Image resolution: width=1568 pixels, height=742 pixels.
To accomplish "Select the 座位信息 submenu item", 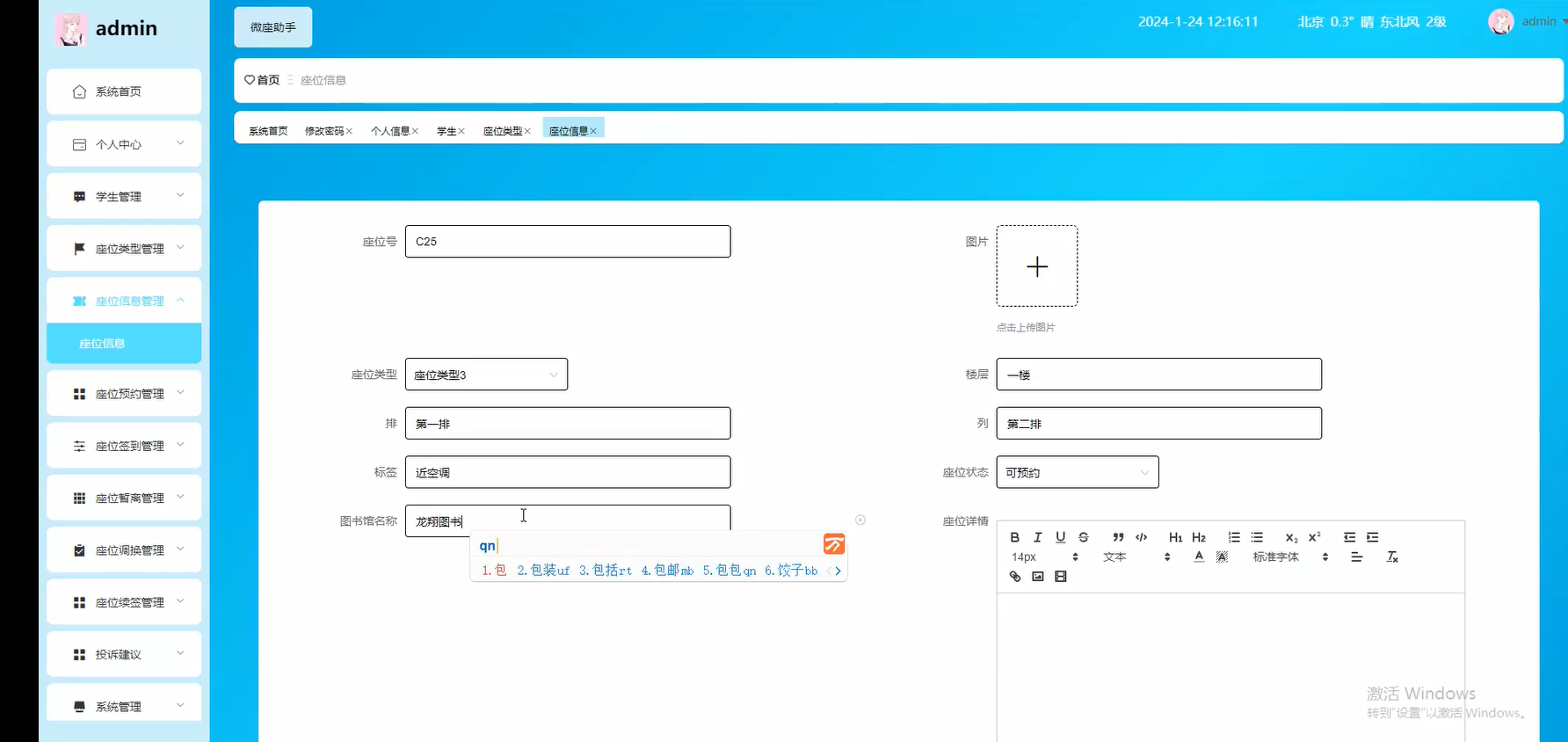I will (124, 343).
